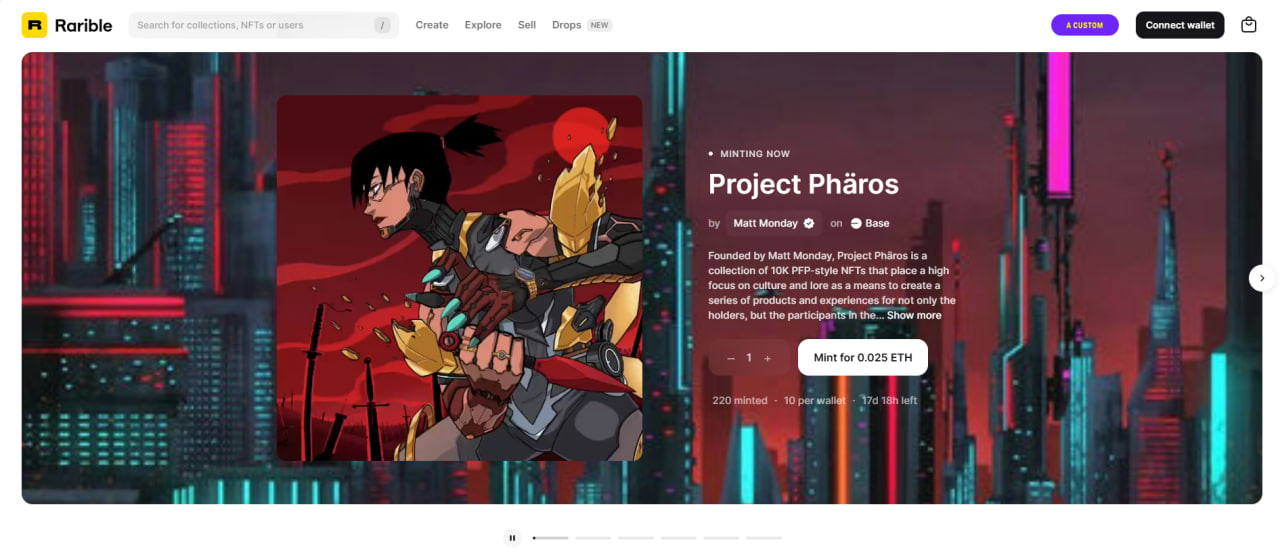Decrease mint quantity with minus button

click(731, 358)
